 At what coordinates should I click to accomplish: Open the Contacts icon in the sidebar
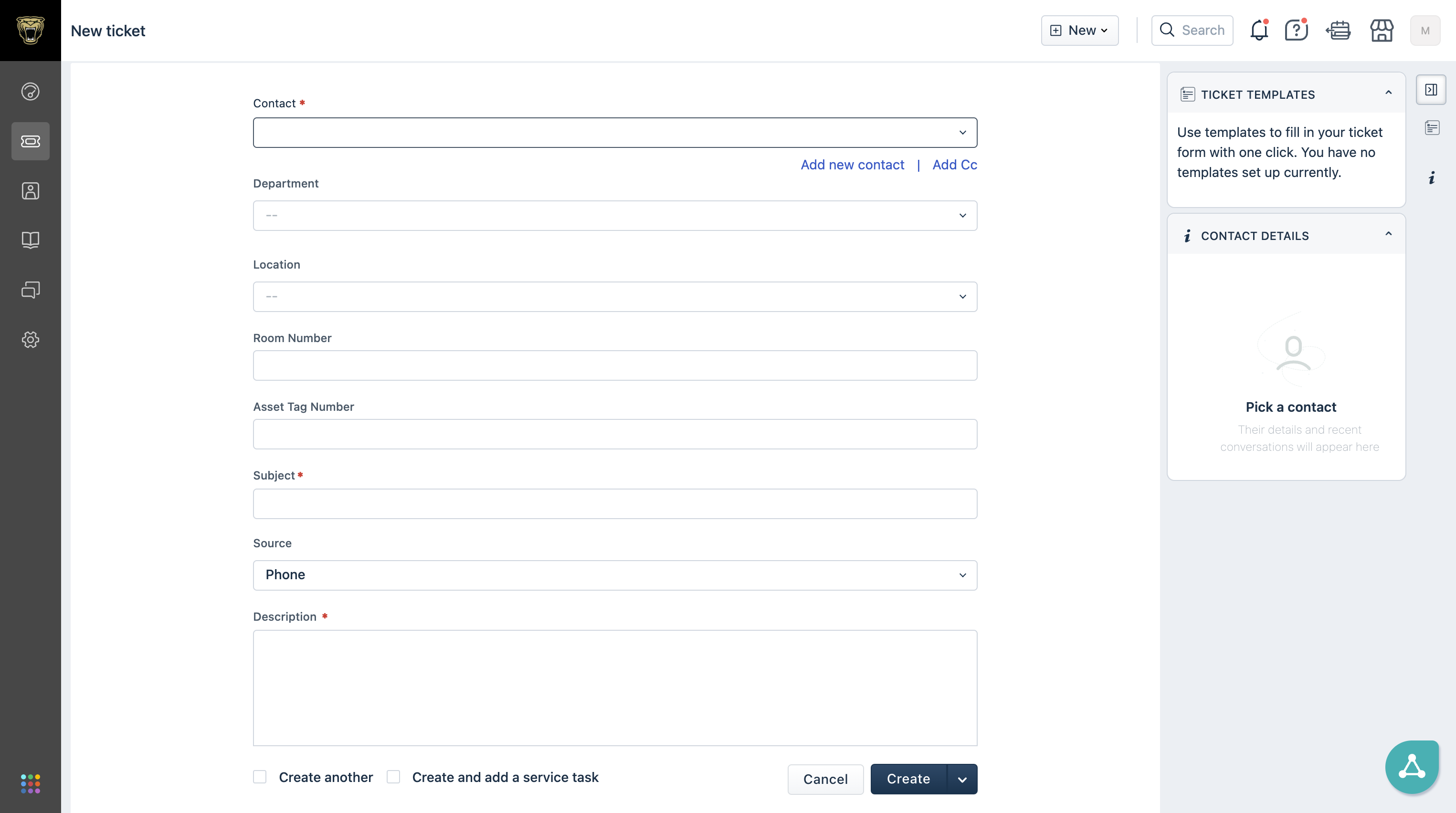tap(31, 191)
